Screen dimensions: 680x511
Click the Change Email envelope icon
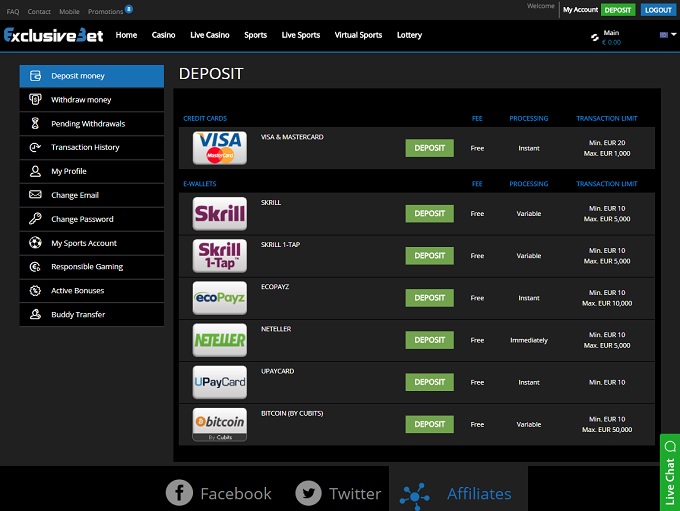coord(35,195)
